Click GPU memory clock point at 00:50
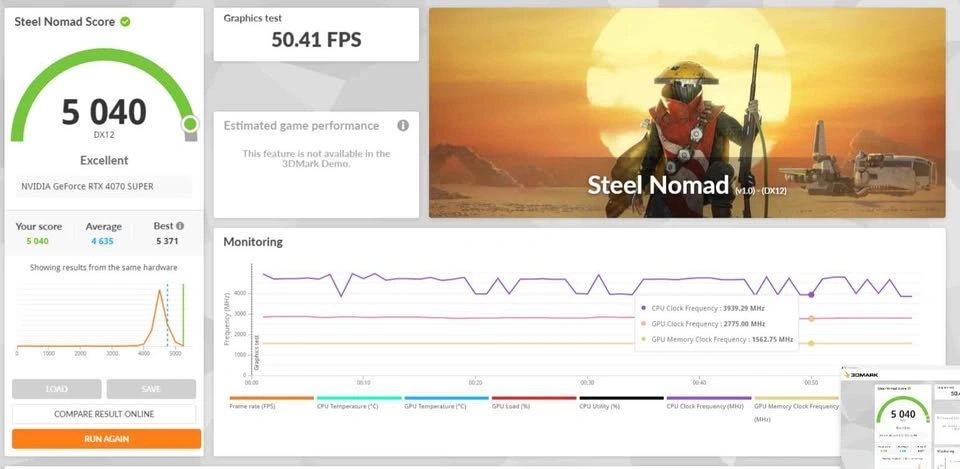Viewport: 960px width, 469px height. [x=811, y=343]
